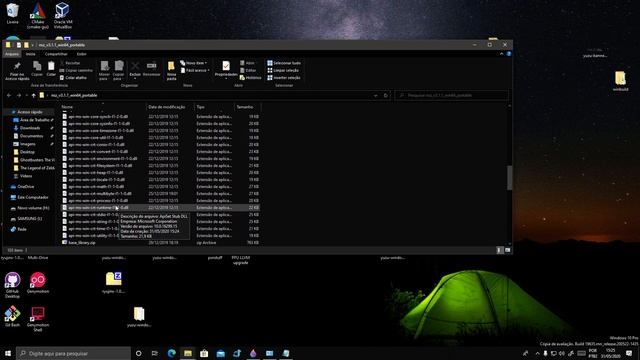
Task: Click the Explorer search box
Action: click(452, 96)
